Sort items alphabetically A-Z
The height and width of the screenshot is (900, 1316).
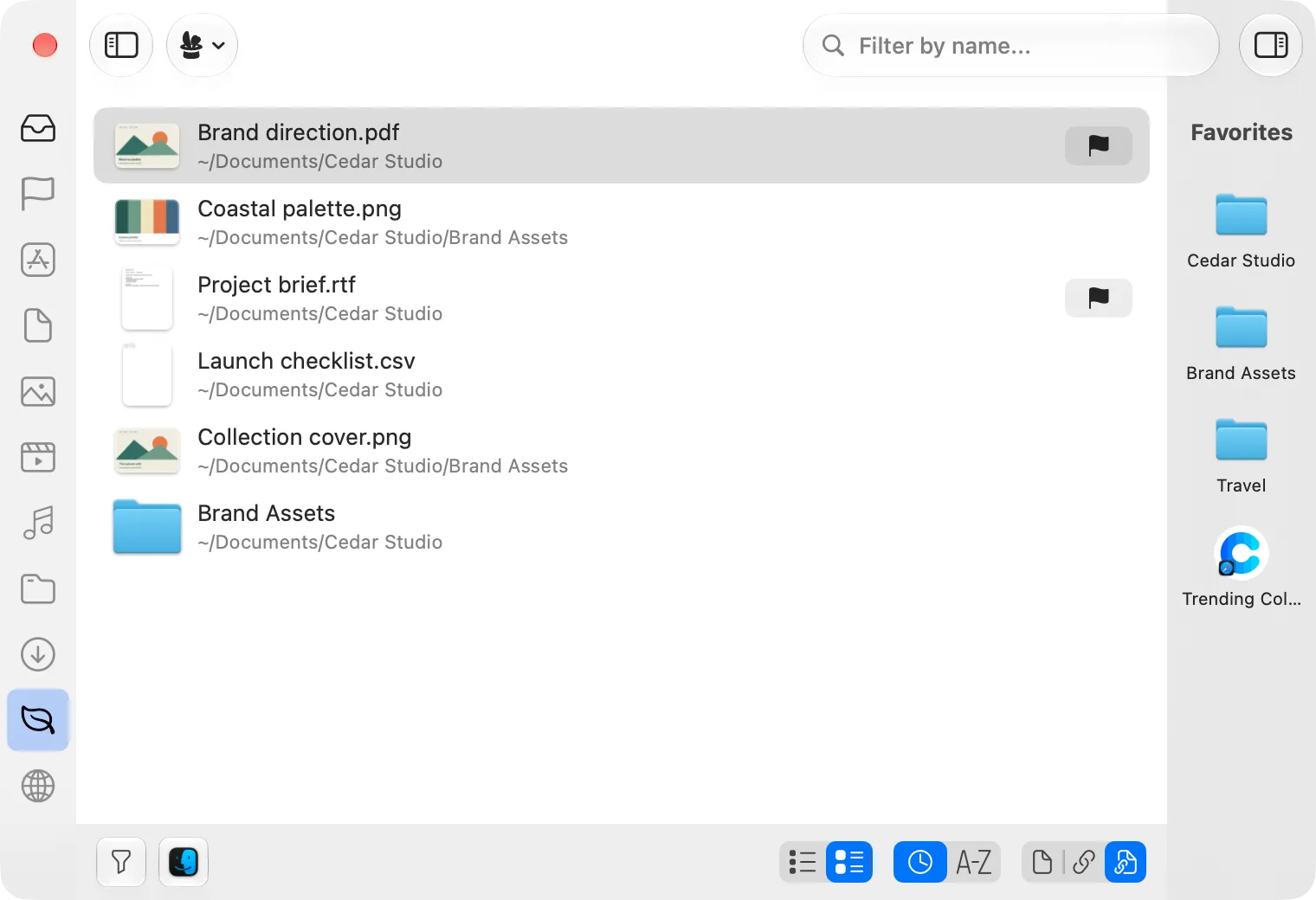point(974,862)
